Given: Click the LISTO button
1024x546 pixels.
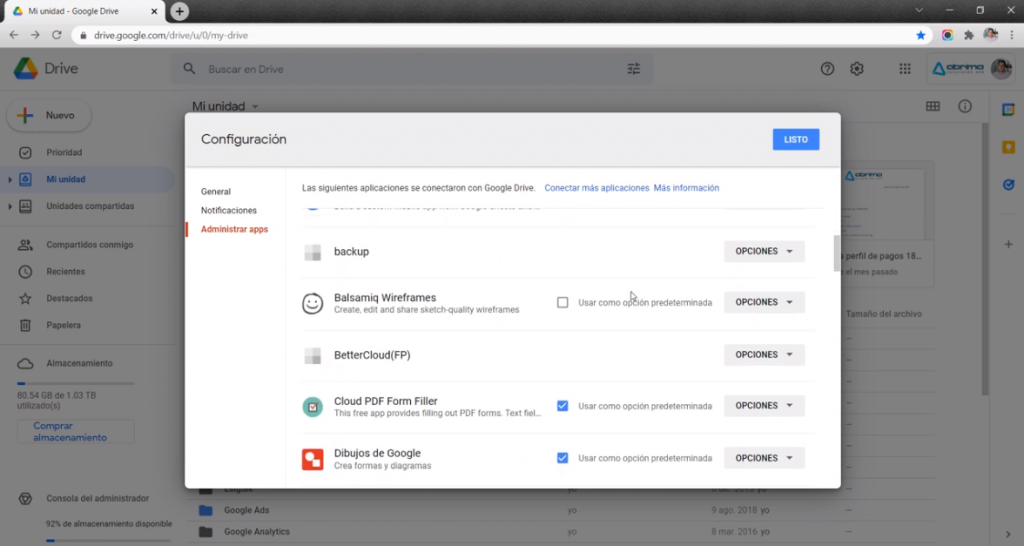Looking at the screenshot, I should click(x=795, y=139).
